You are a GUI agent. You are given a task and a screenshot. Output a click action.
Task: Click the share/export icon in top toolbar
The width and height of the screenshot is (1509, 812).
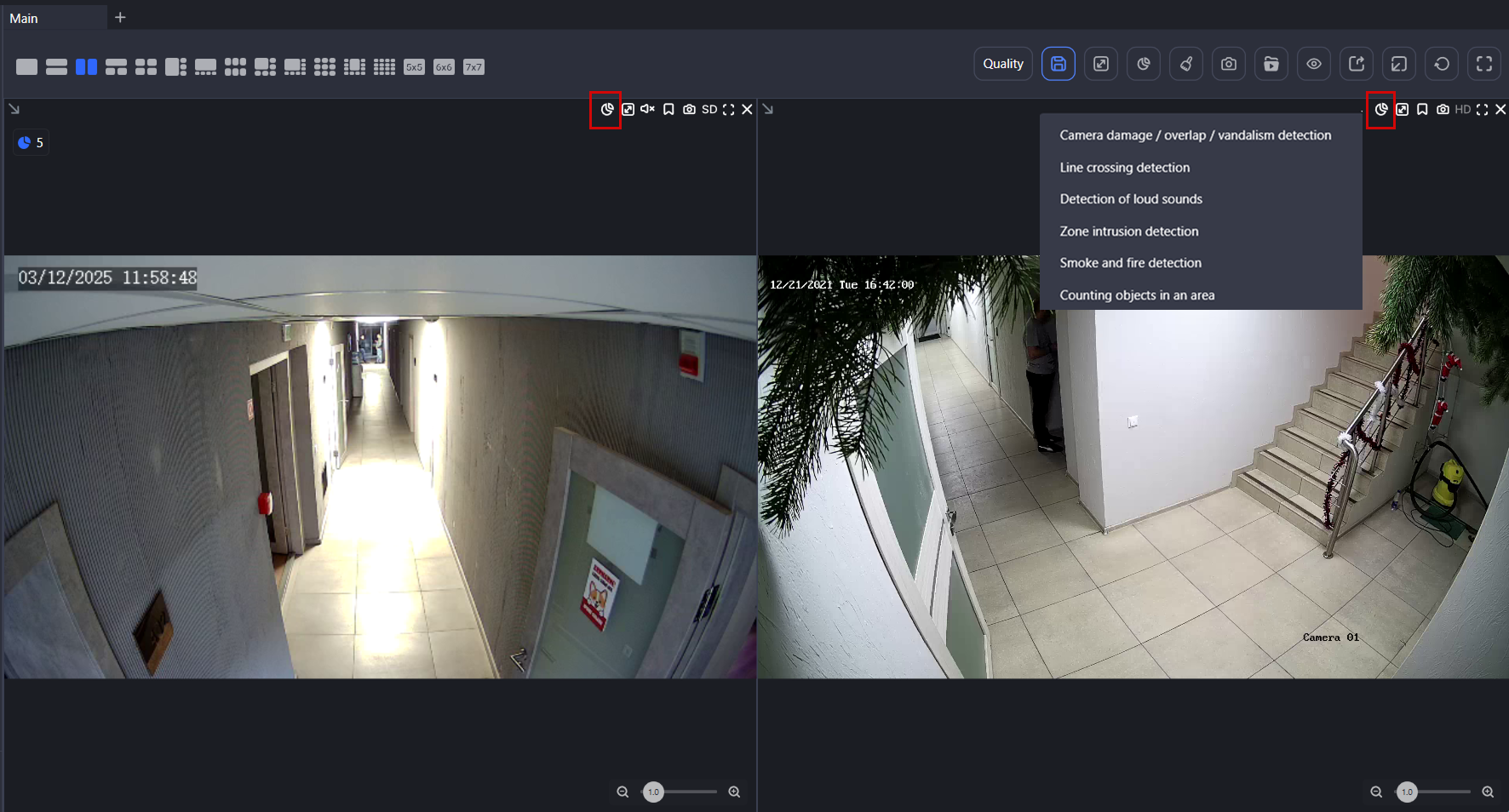pos(1357,64)
